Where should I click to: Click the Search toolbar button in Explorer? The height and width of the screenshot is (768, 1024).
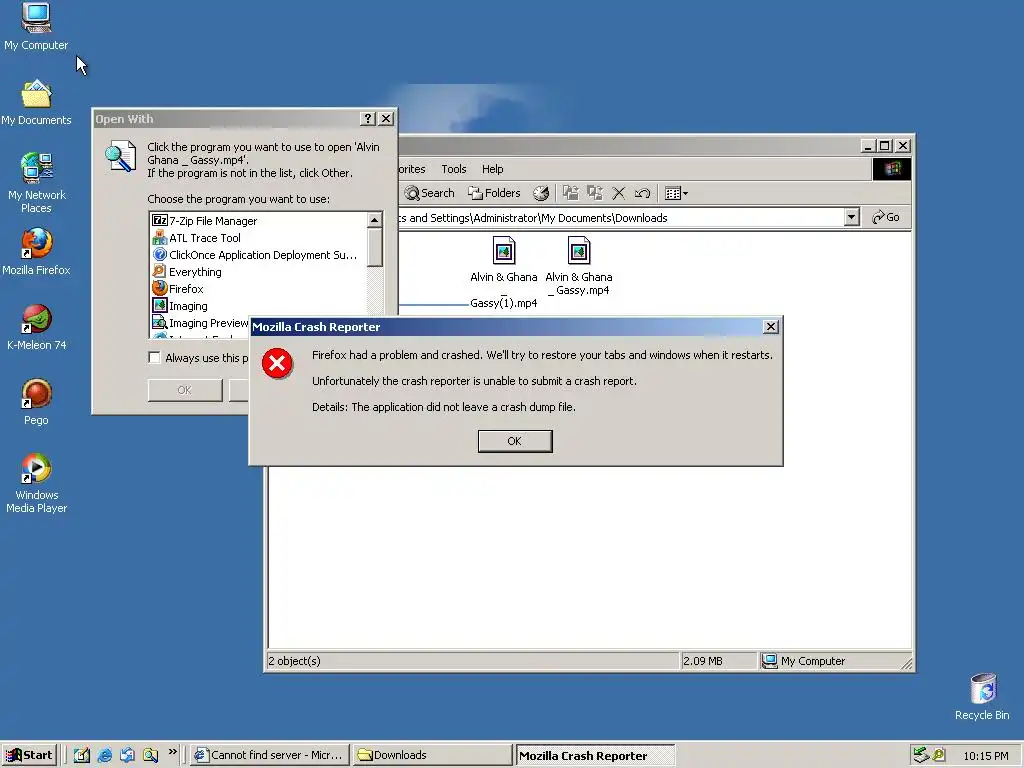tap(429, 193)
